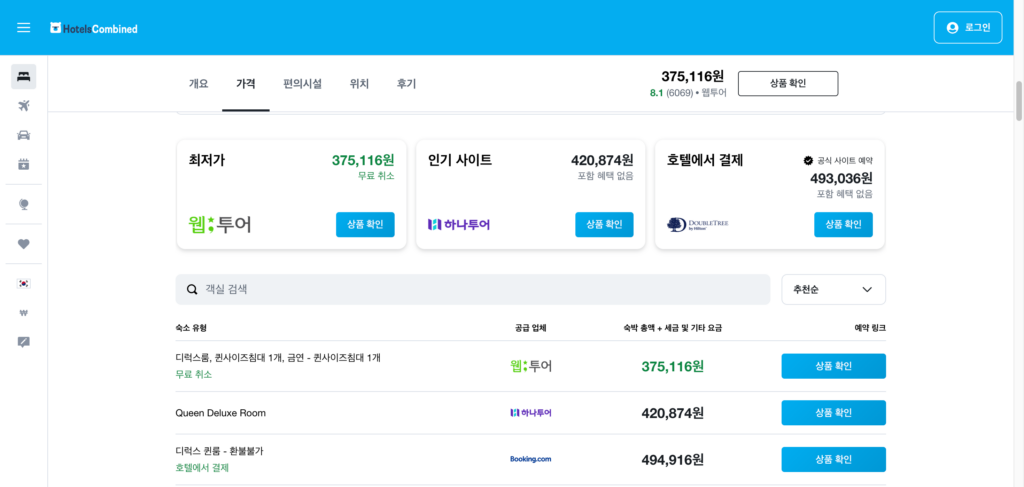Click the 하나투어 logo in popular site card
Screen dimensions: 1024x487
click(x=458, y=225)
